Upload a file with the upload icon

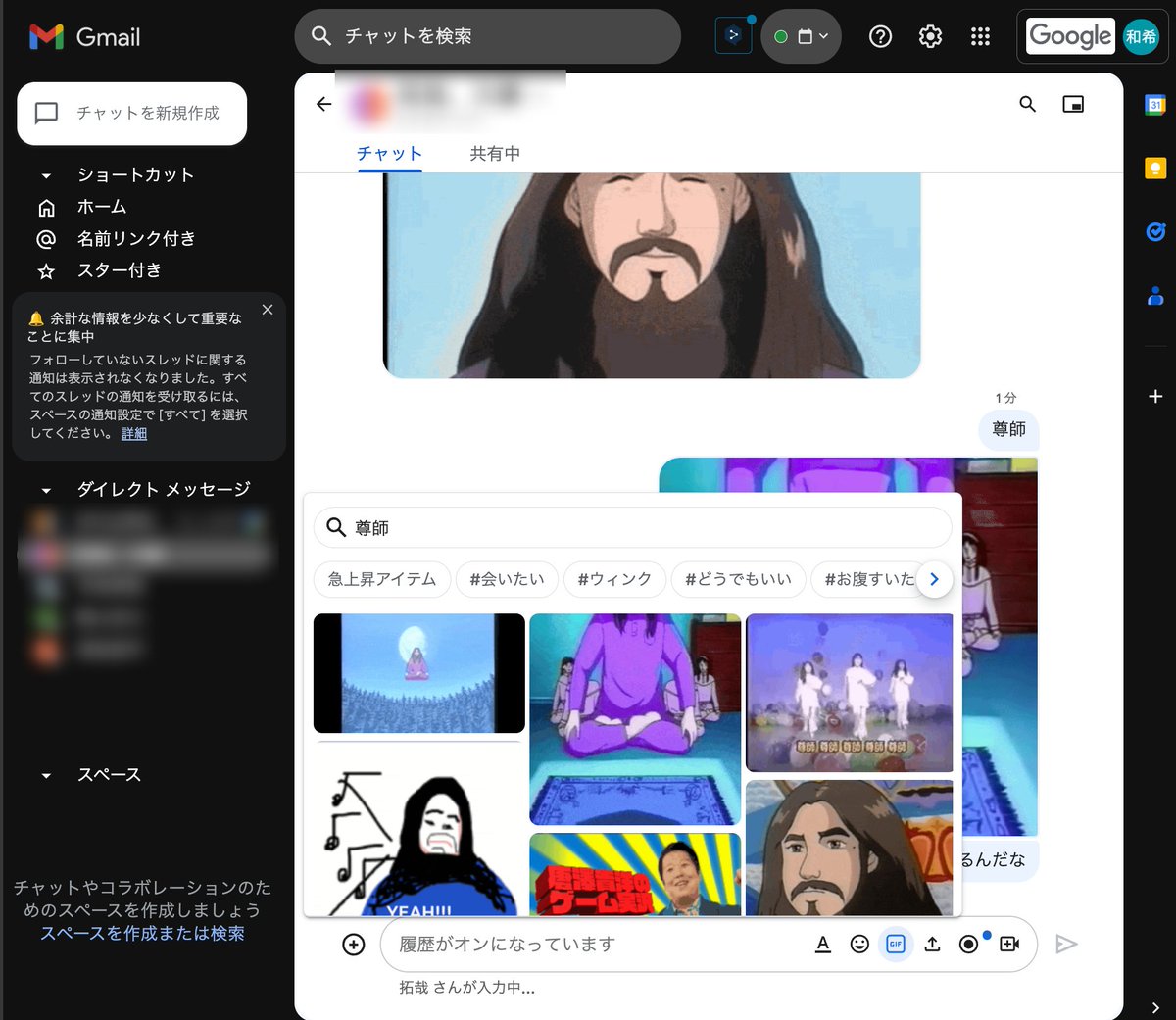coord(932,945)
